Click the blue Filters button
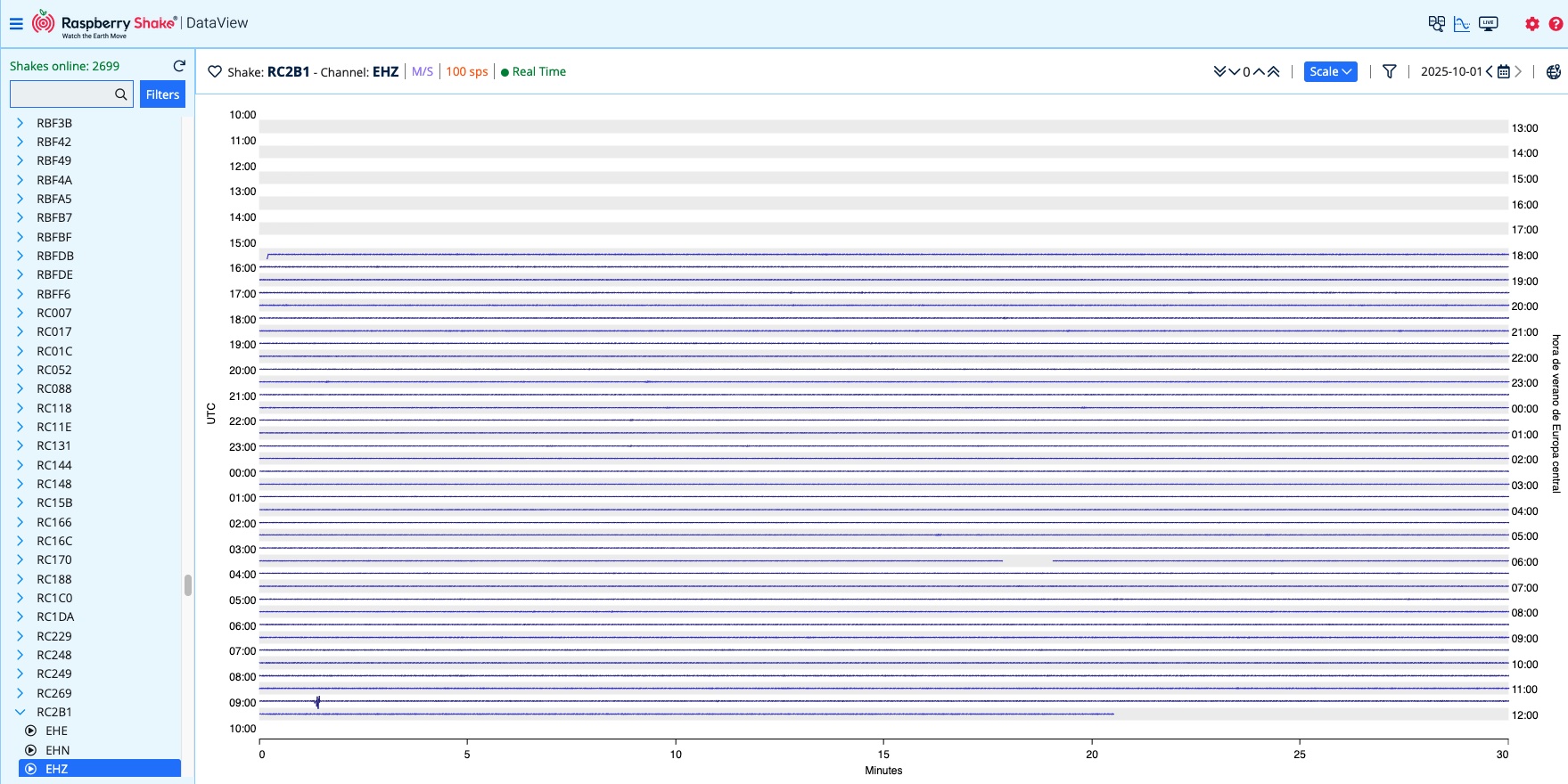This screenshot has width=1568, height=784. [x=162, y=94]
